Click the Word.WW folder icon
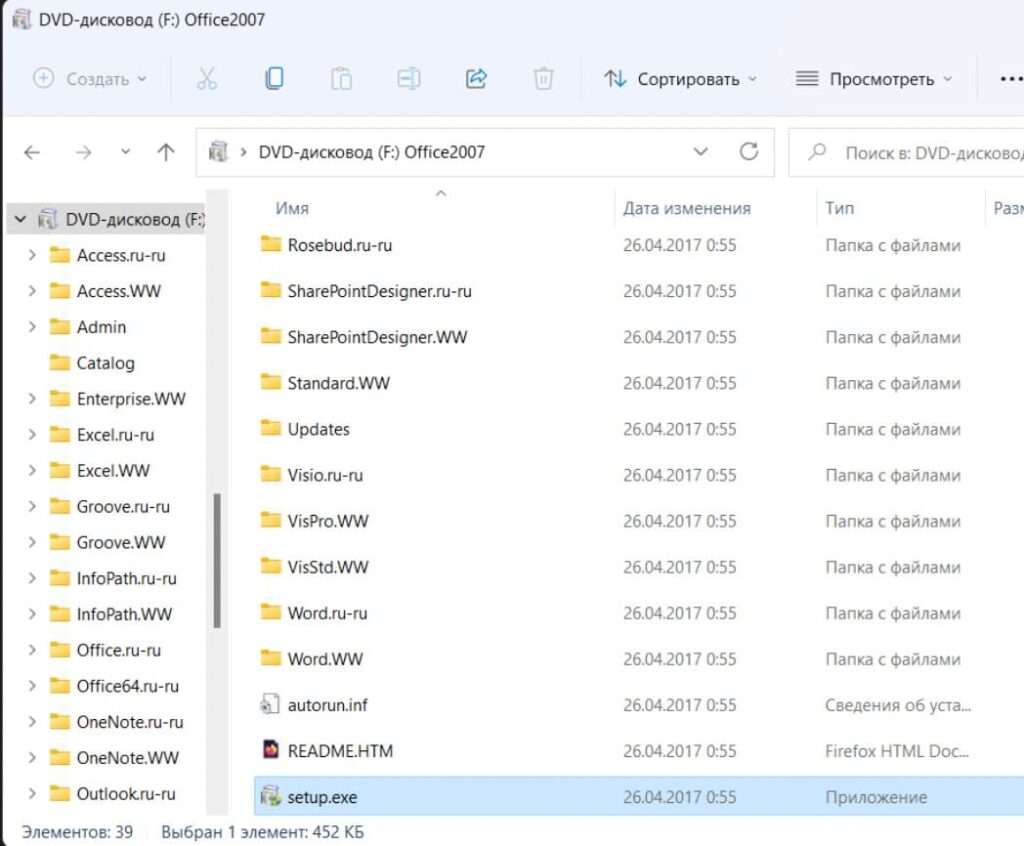The height and width of the screenshot is (846, 1024). pos(270,658)
